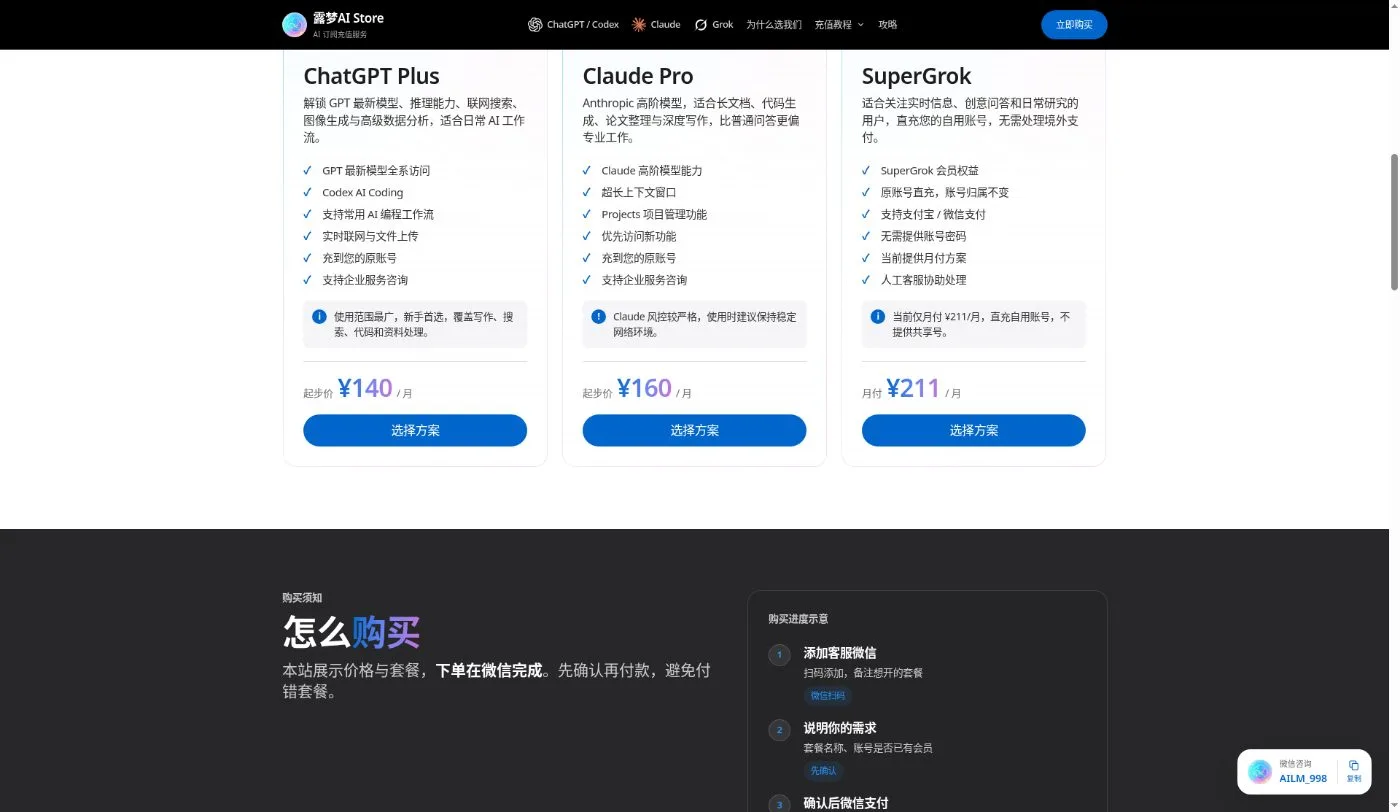Choose plan under Claude Pro card
Screen dimensions: 1400x812
pyautogui.click(x=694, y=430)
